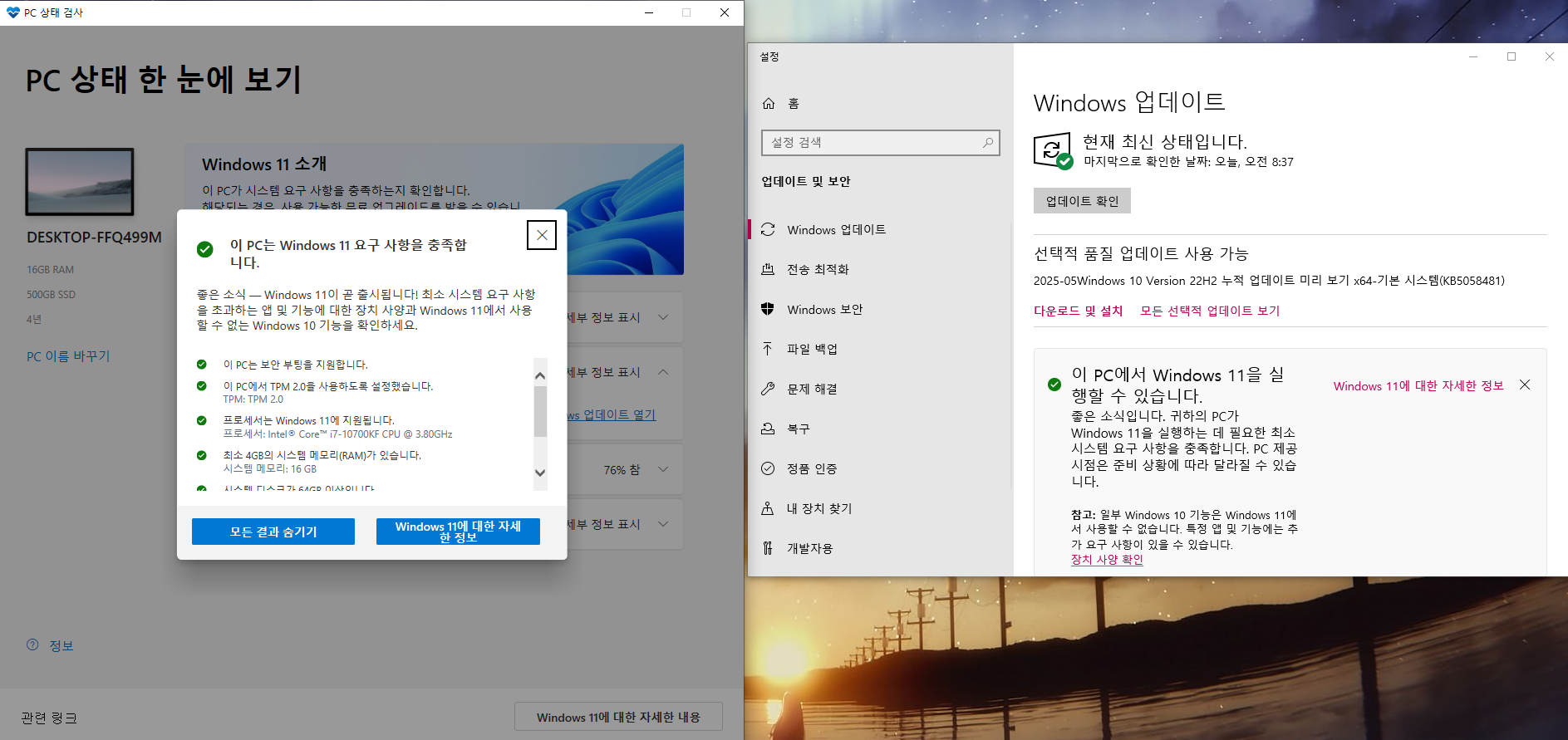This screenshot has width=1568, height=740.
Task: Click the 정보 question mark icon in PC Health Check
Action: 32,644
